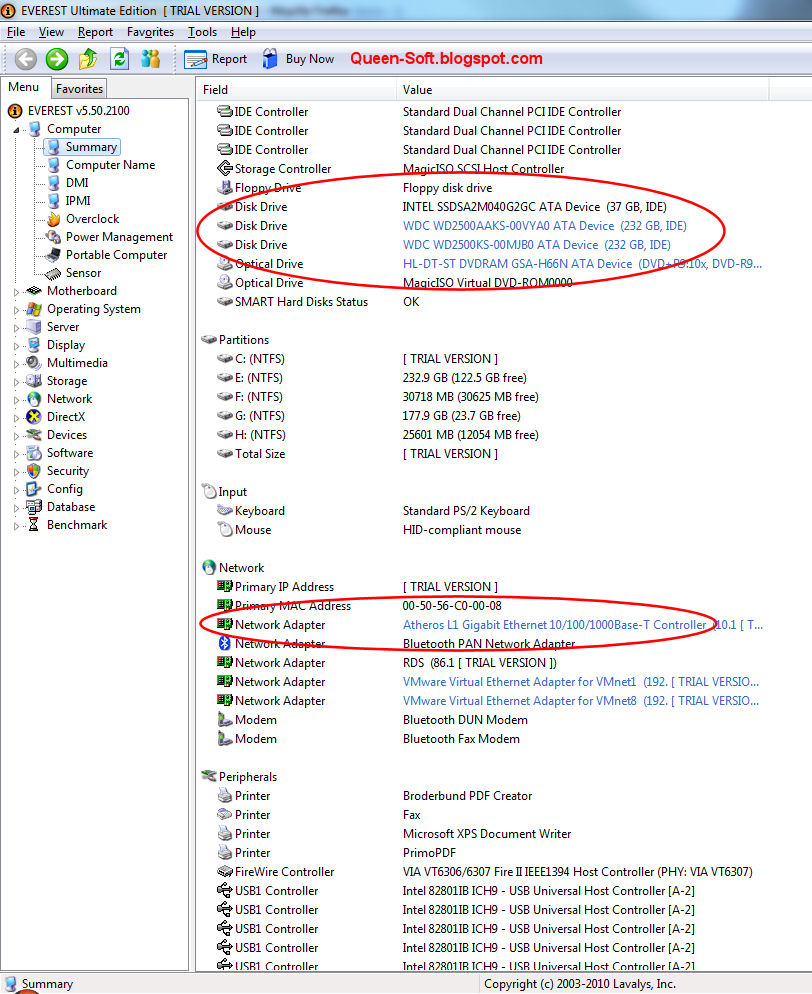The height and width of the screenshot is (994, 812).
Task: Click the Buy Now toolbar button
Action: [299, 59]
